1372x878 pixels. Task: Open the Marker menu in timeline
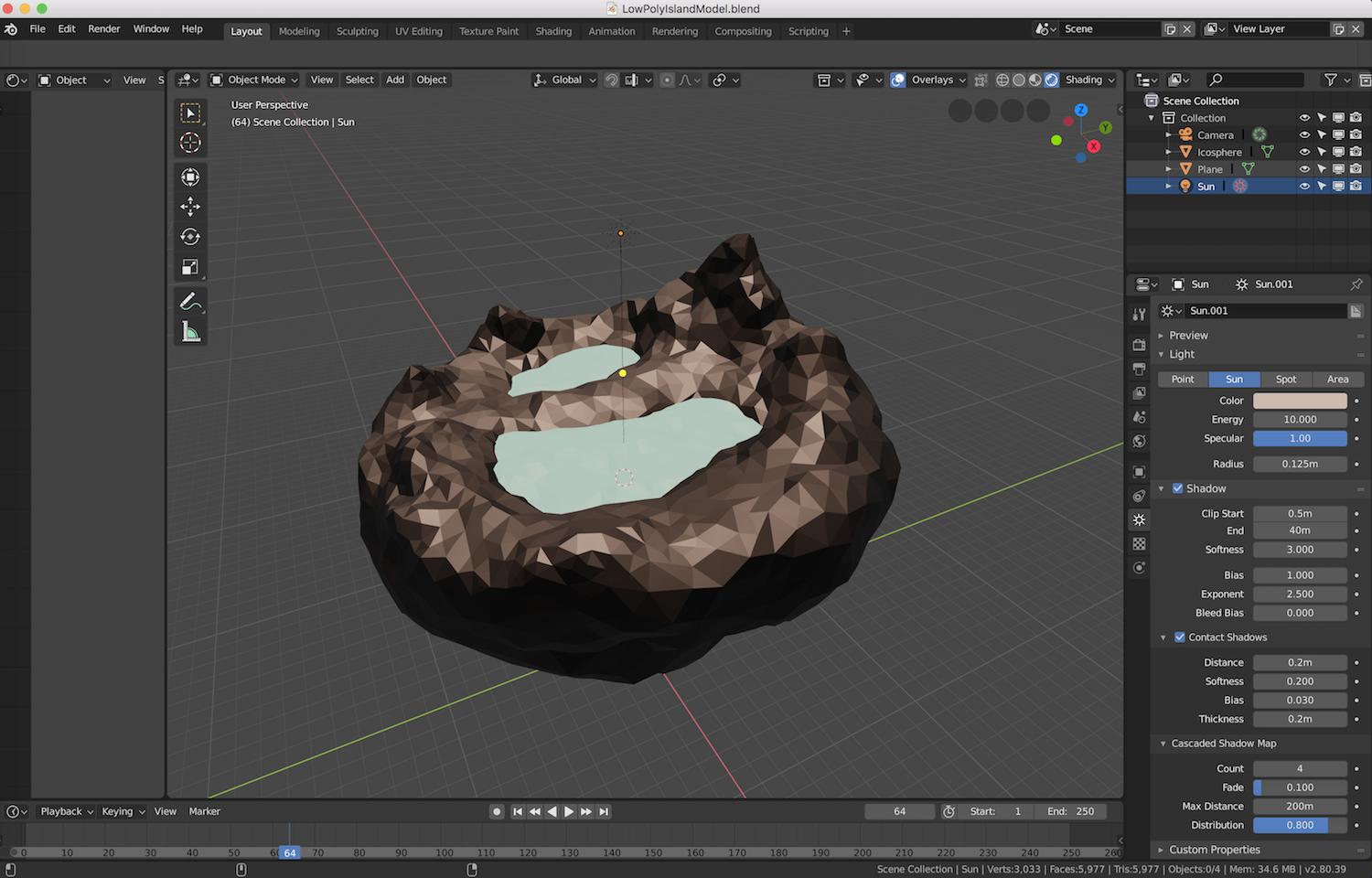tap(204, 811)
